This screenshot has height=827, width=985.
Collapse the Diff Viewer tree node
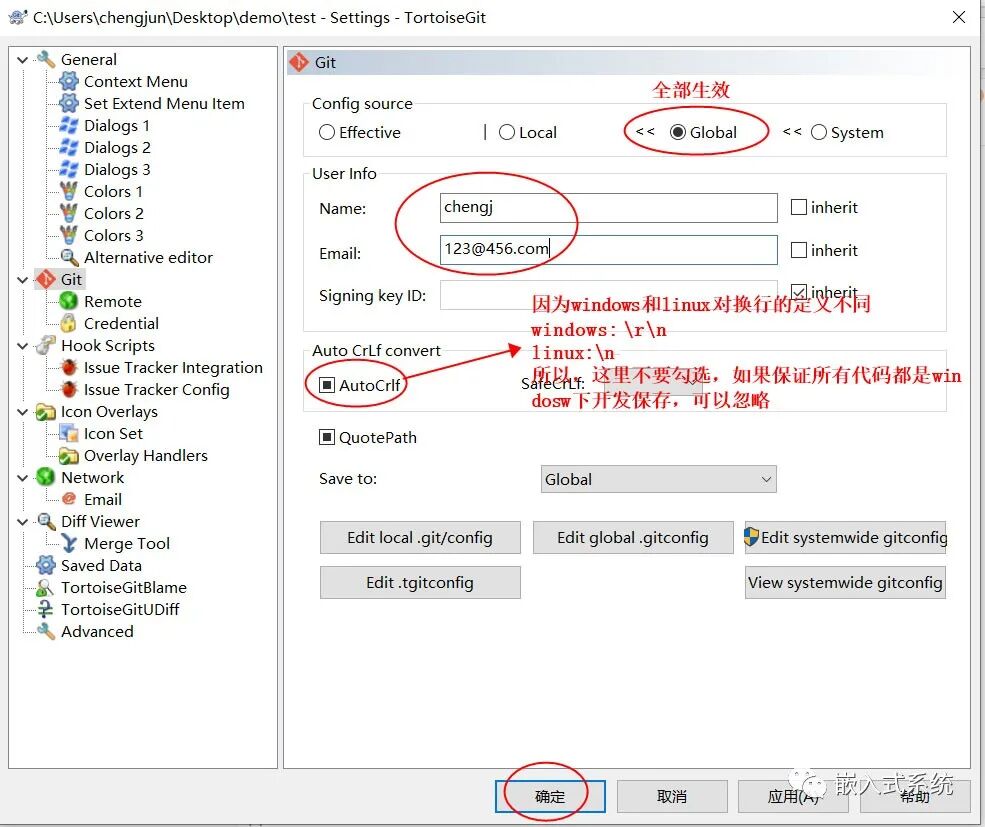pos(23,522)
